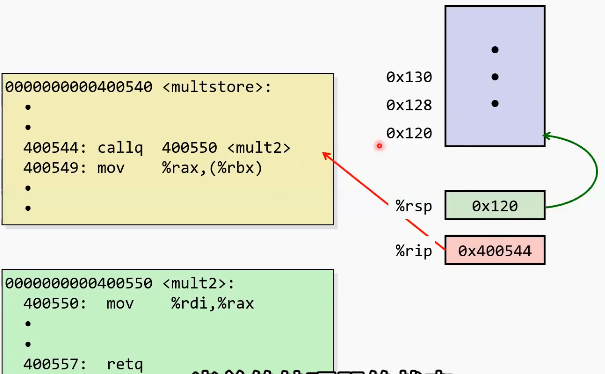The image size is (605, 374).
Task: Click the red laser pointer dot
Action: (x=379, y=146)
